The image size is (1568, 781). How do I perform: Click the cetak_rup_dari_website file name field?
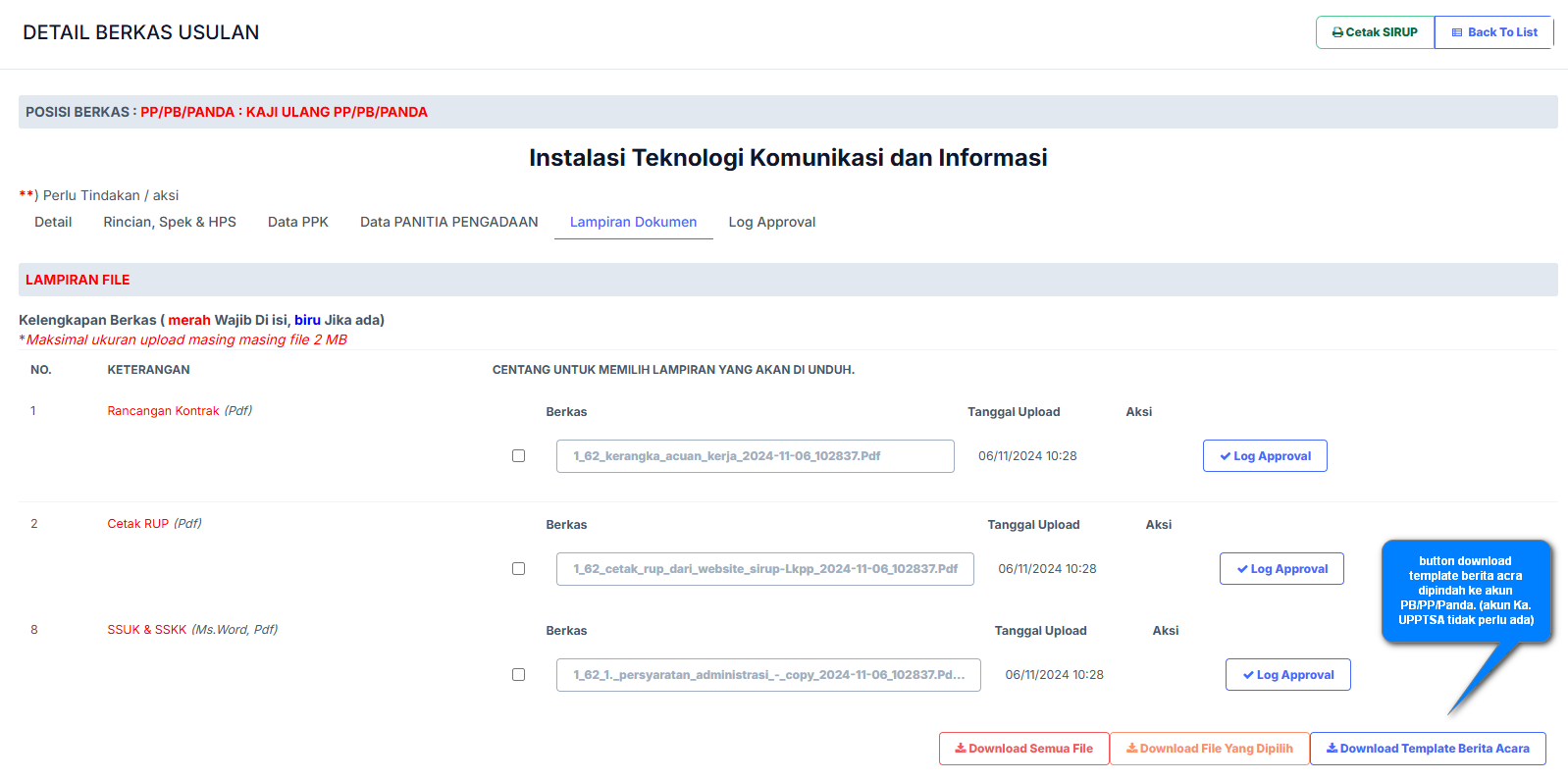pyautogui.click(x=764, y=569)
